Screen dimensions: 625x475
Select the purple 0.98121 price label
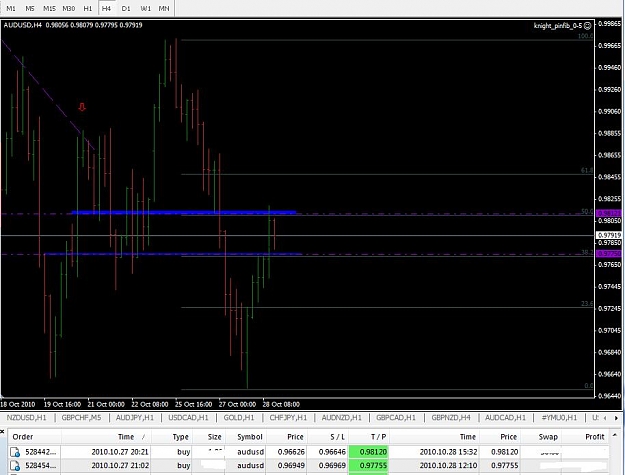coord(609,214)
